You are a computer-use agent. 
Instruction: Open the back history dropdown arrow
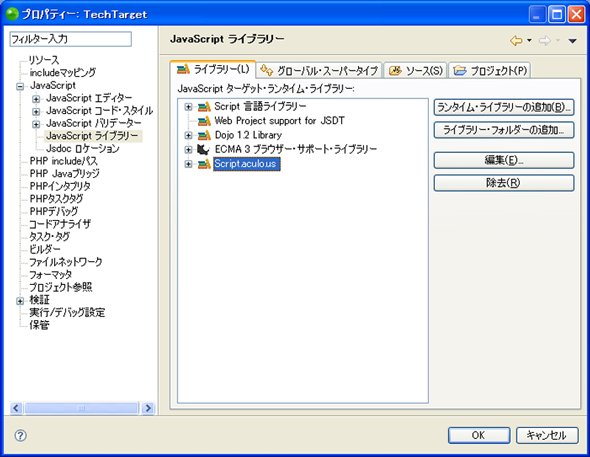529,40
